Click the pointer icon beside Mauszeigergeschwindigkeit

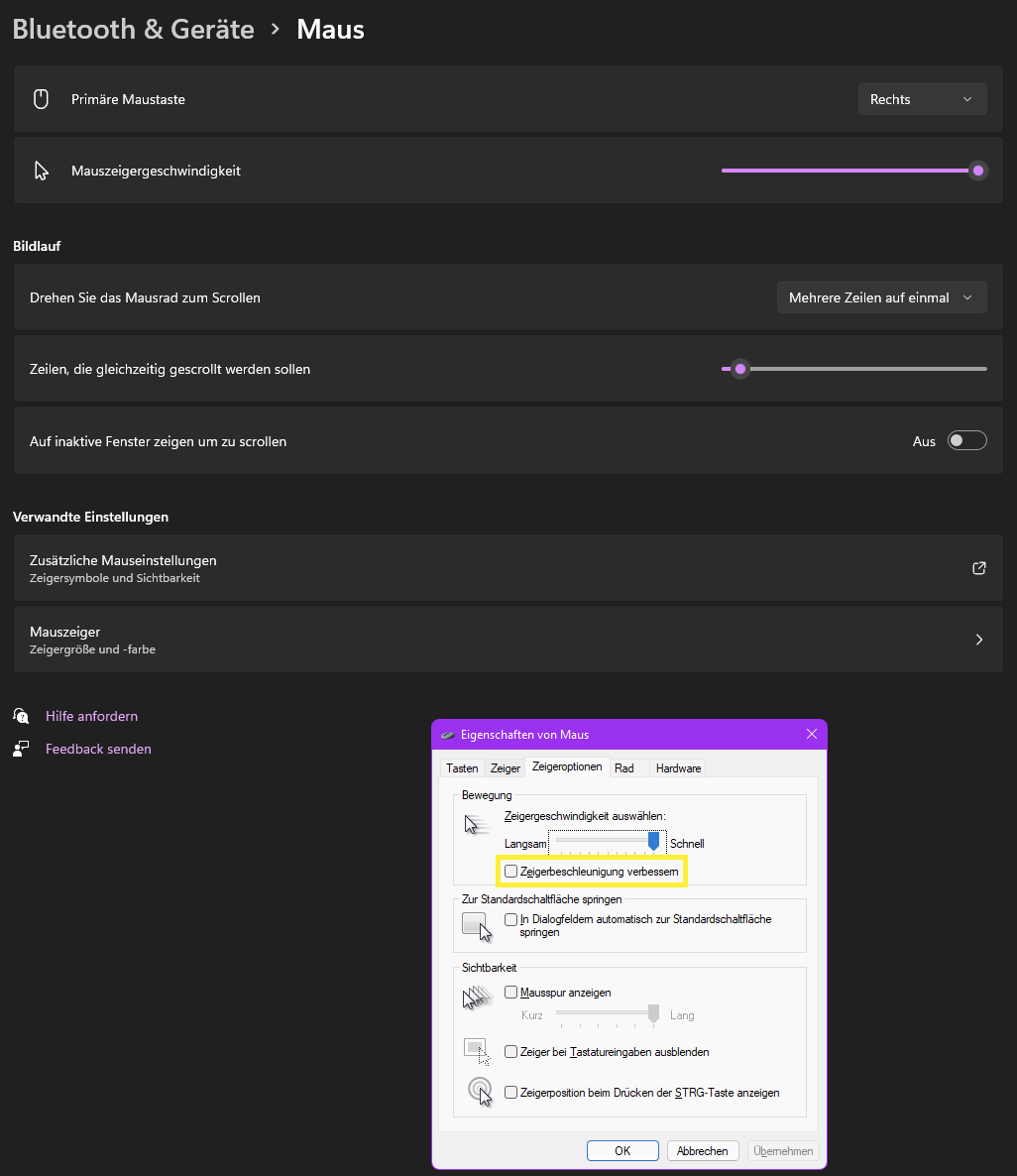pos(41,171)
